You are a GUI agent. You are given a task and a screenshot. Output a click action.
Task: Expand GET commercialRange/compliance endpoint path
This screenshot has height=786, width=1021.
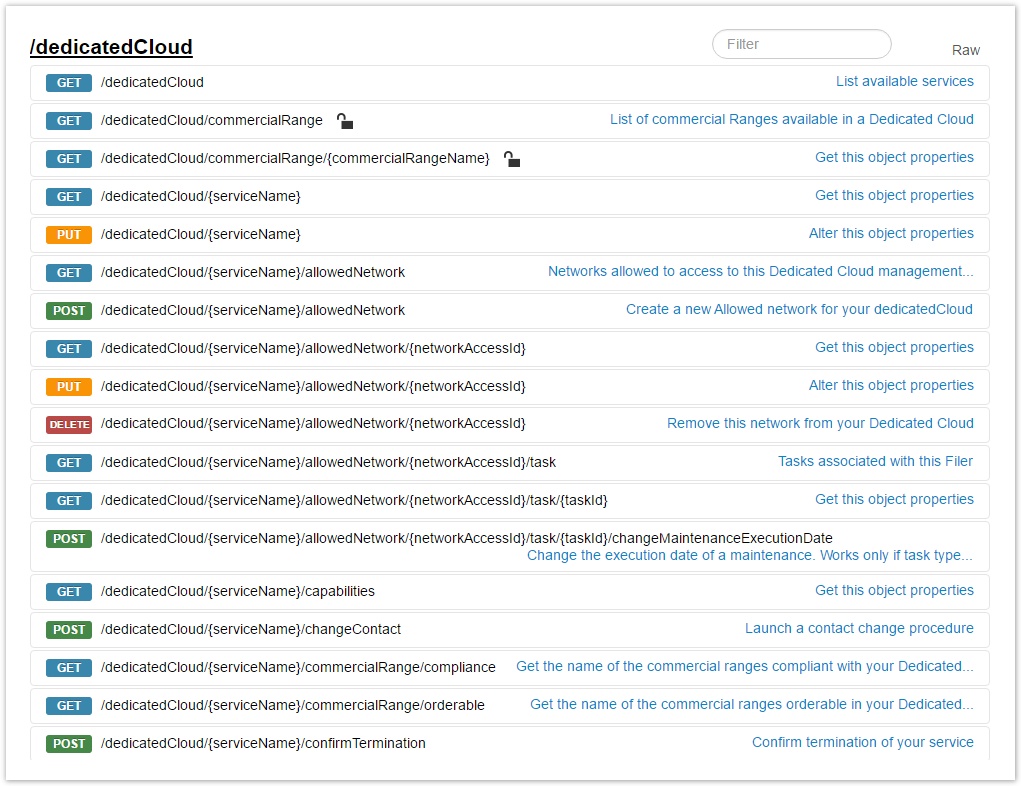tap(298, 668)
